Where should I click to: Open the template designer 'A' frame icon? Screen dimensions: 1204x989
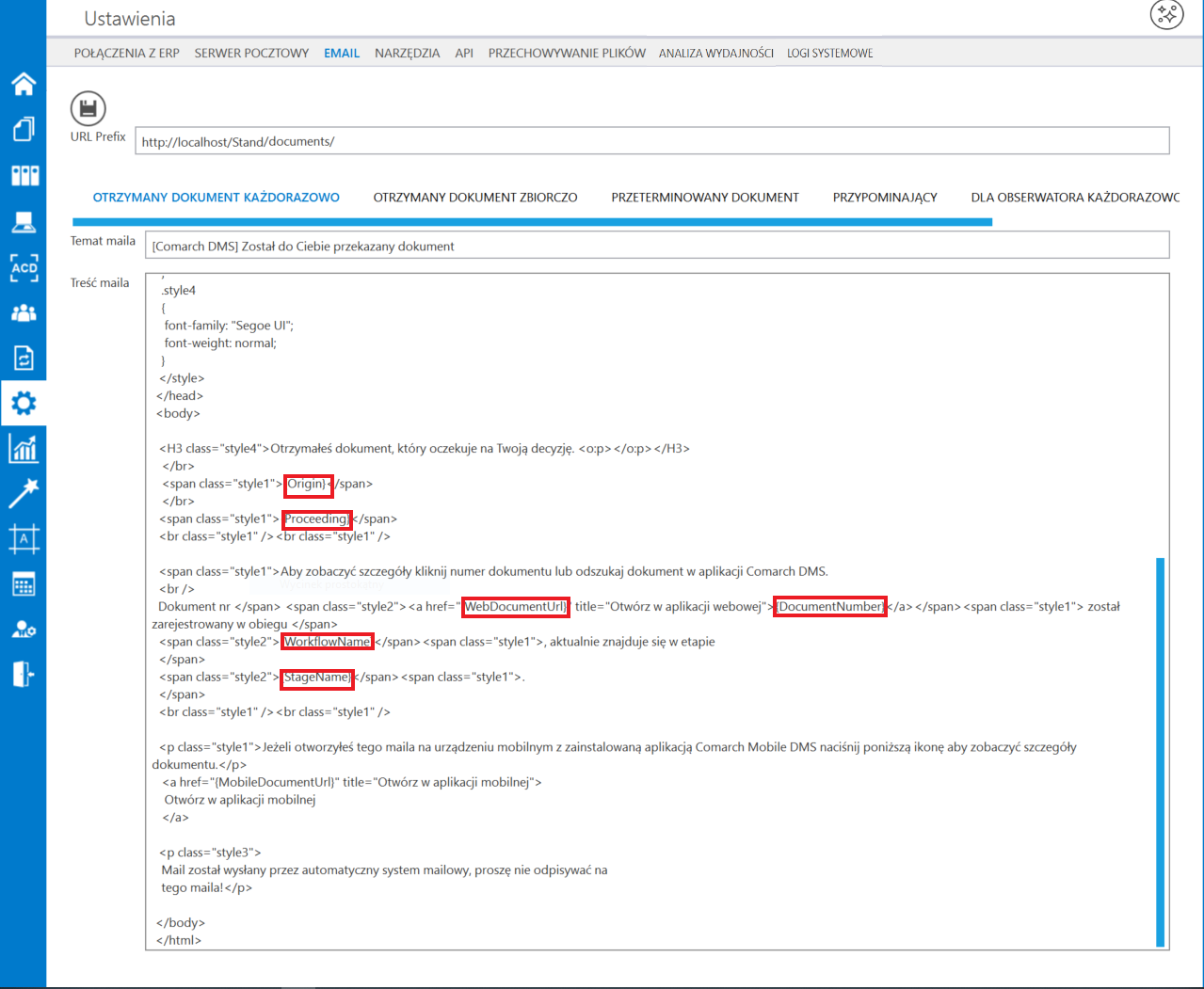[x=24, y=539]
